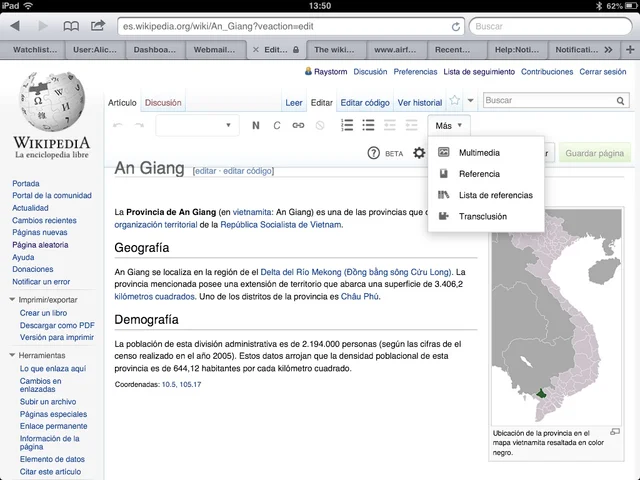This screenshot has height=480, width=640.
Task: Follow the vietnamita link in article
Action: (x=251, y=212)
